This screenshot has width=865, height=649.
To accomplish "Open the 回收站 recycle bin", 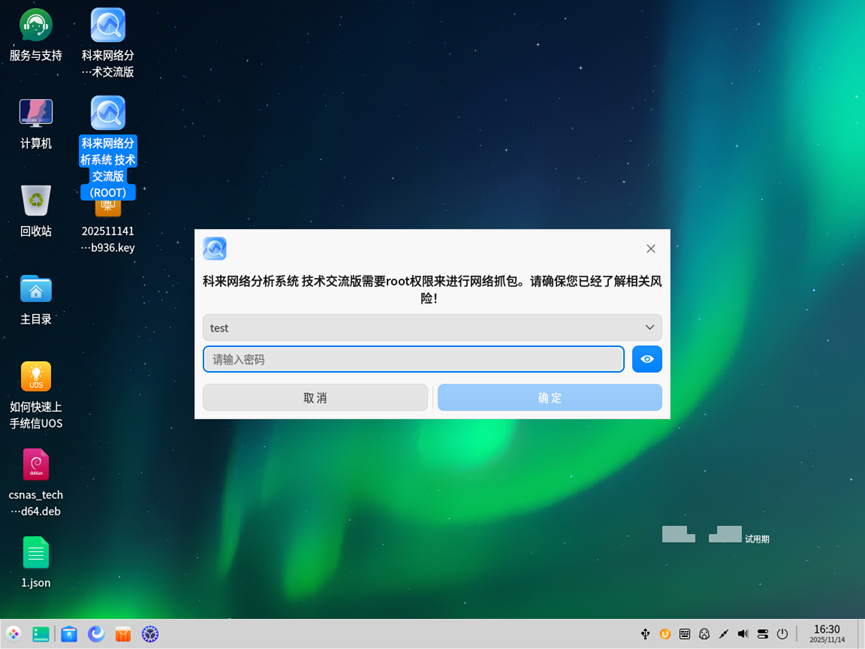I will point(35,199).
